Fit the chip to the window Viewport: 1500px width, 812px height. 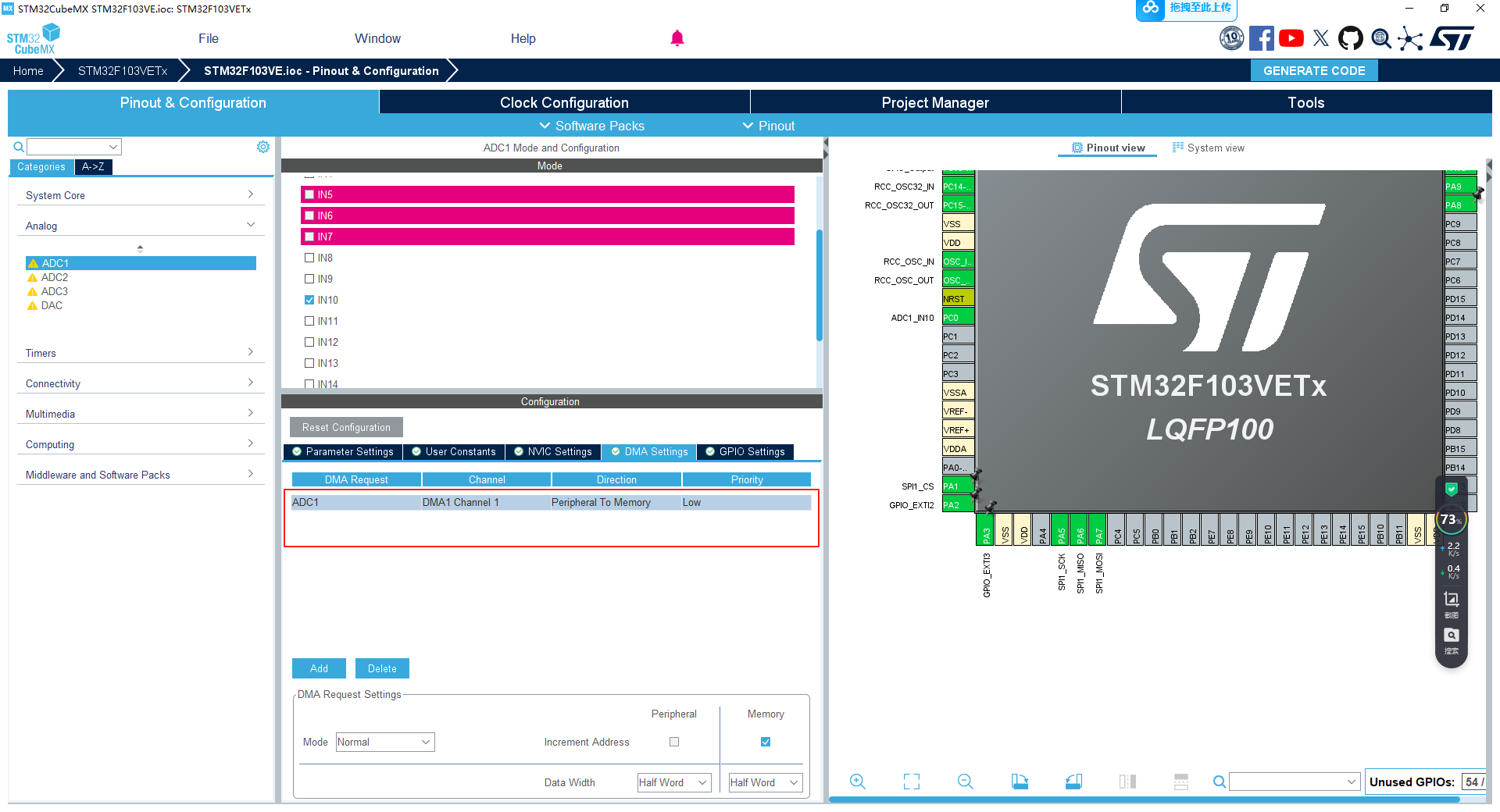pyautogui.click(x=912, y=782)
